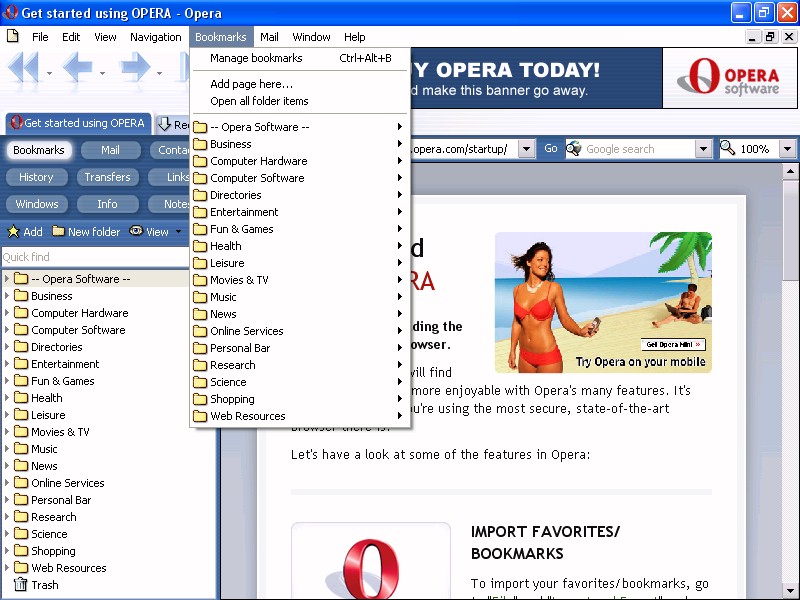Viewport: 800px width, 600px height.
Task: Open Computer Software submenu in Bookmarks menu
Action: point(300,178)
